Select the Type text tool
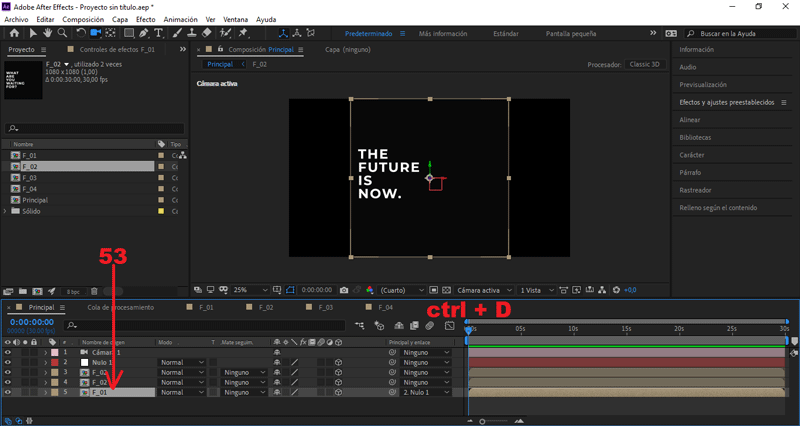The image size is (800, 426). (159, 33)
